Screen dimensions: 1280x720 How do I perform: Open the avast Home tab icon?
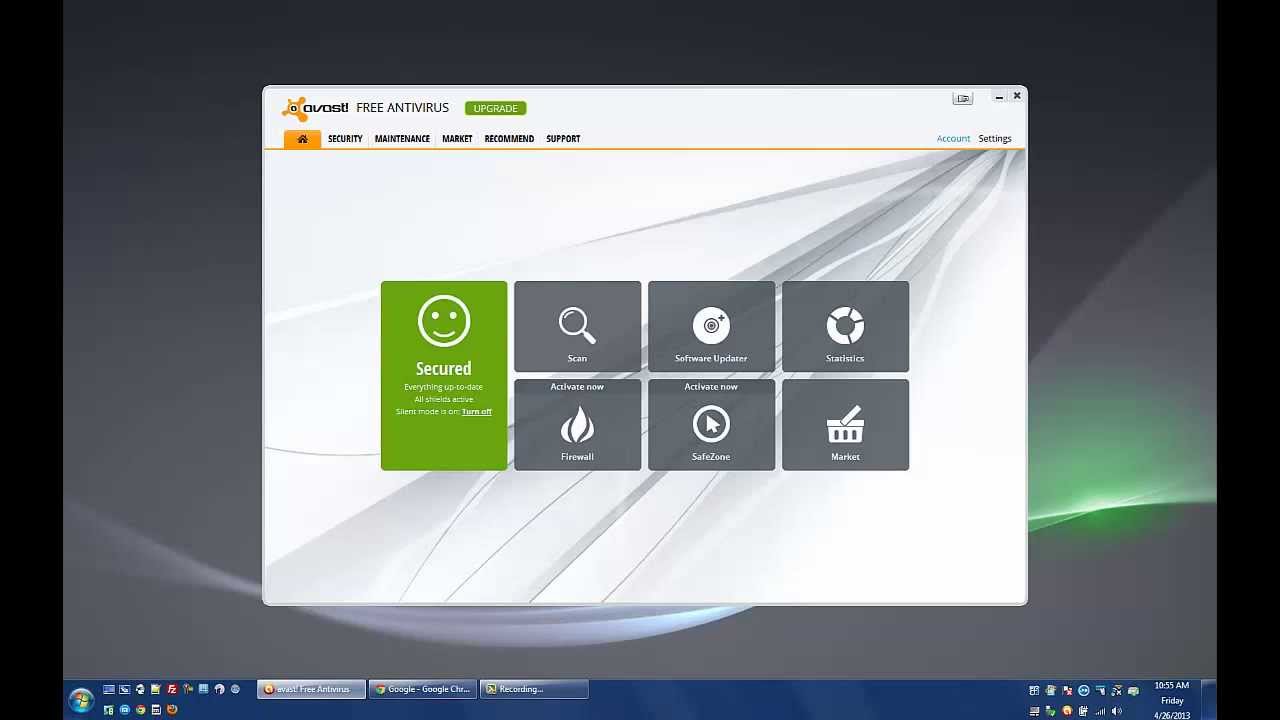pyautogui.click(x=302, y=139)
